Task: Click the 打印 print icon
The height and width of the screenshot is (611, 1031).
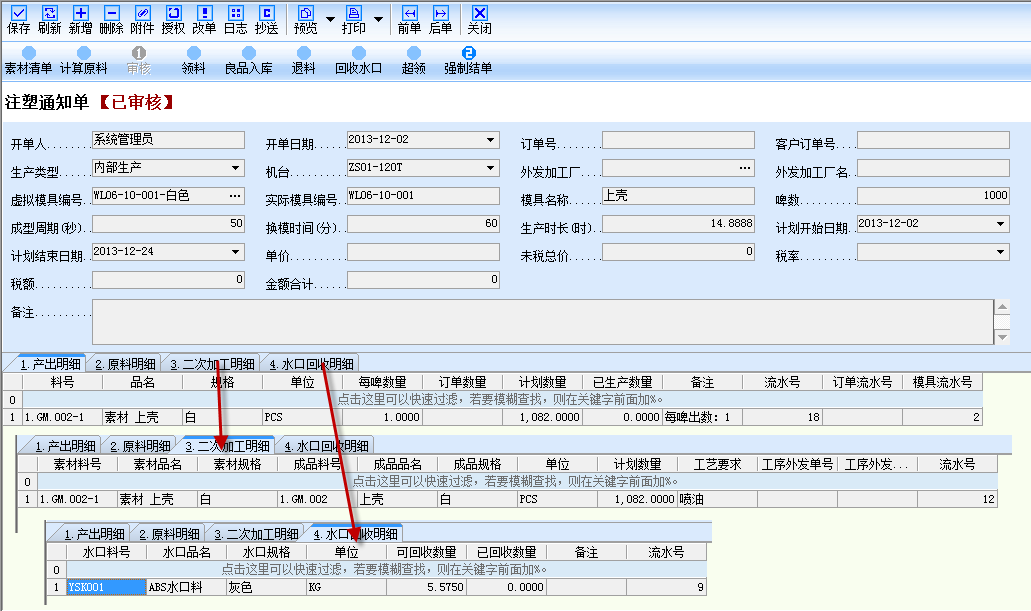Action: point(354,20)
